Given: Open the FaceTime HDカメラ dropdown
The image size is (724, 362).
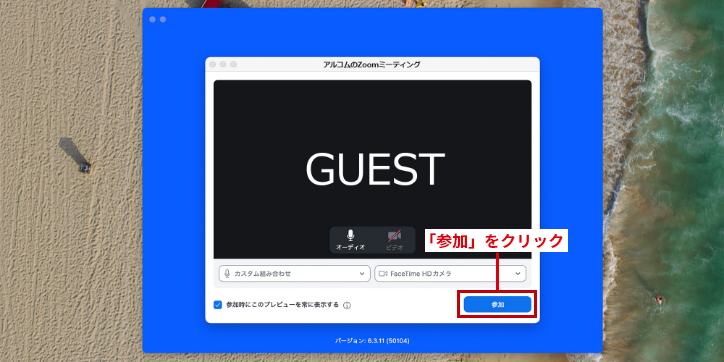Looking at the screenshot, I should pos(450,273).
